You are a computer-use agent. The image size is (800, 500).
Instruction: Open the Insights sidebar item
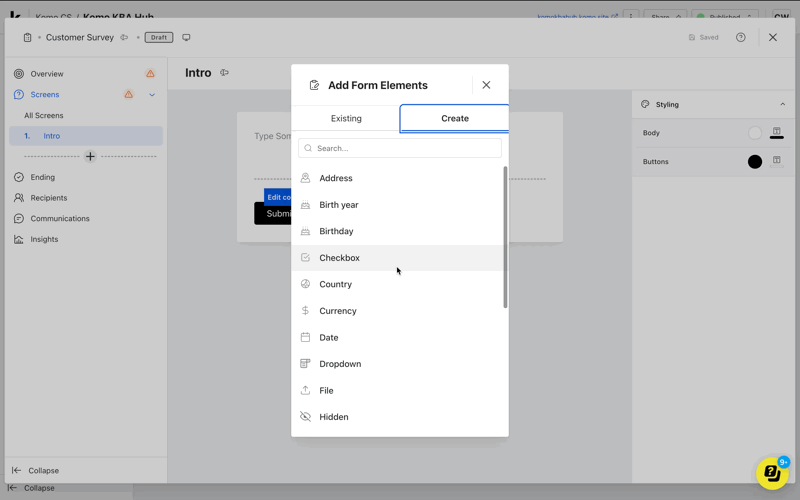pyautogui.click(x=44, y=240)
